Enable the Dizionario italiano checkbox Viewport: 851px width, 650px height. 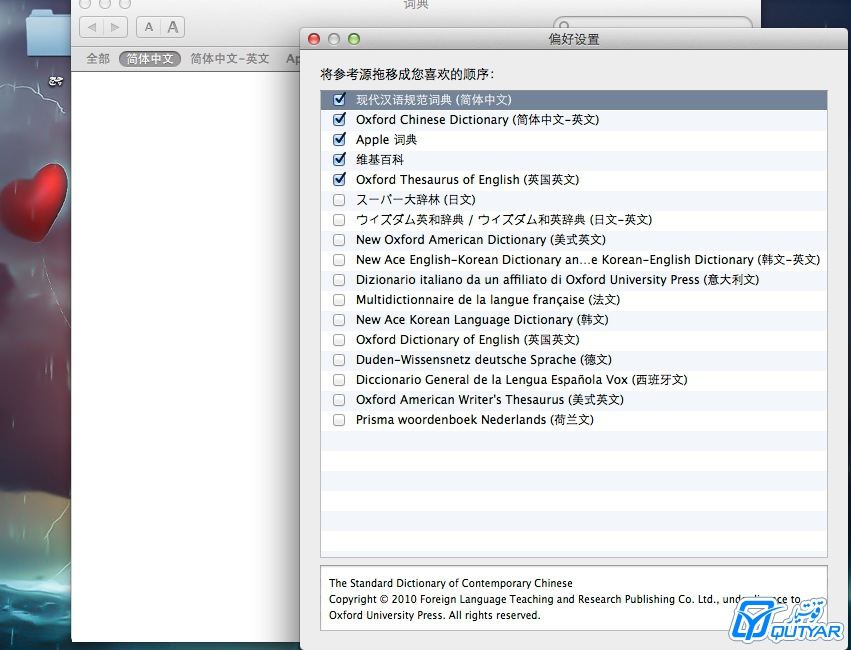click(x=339, y=280)
